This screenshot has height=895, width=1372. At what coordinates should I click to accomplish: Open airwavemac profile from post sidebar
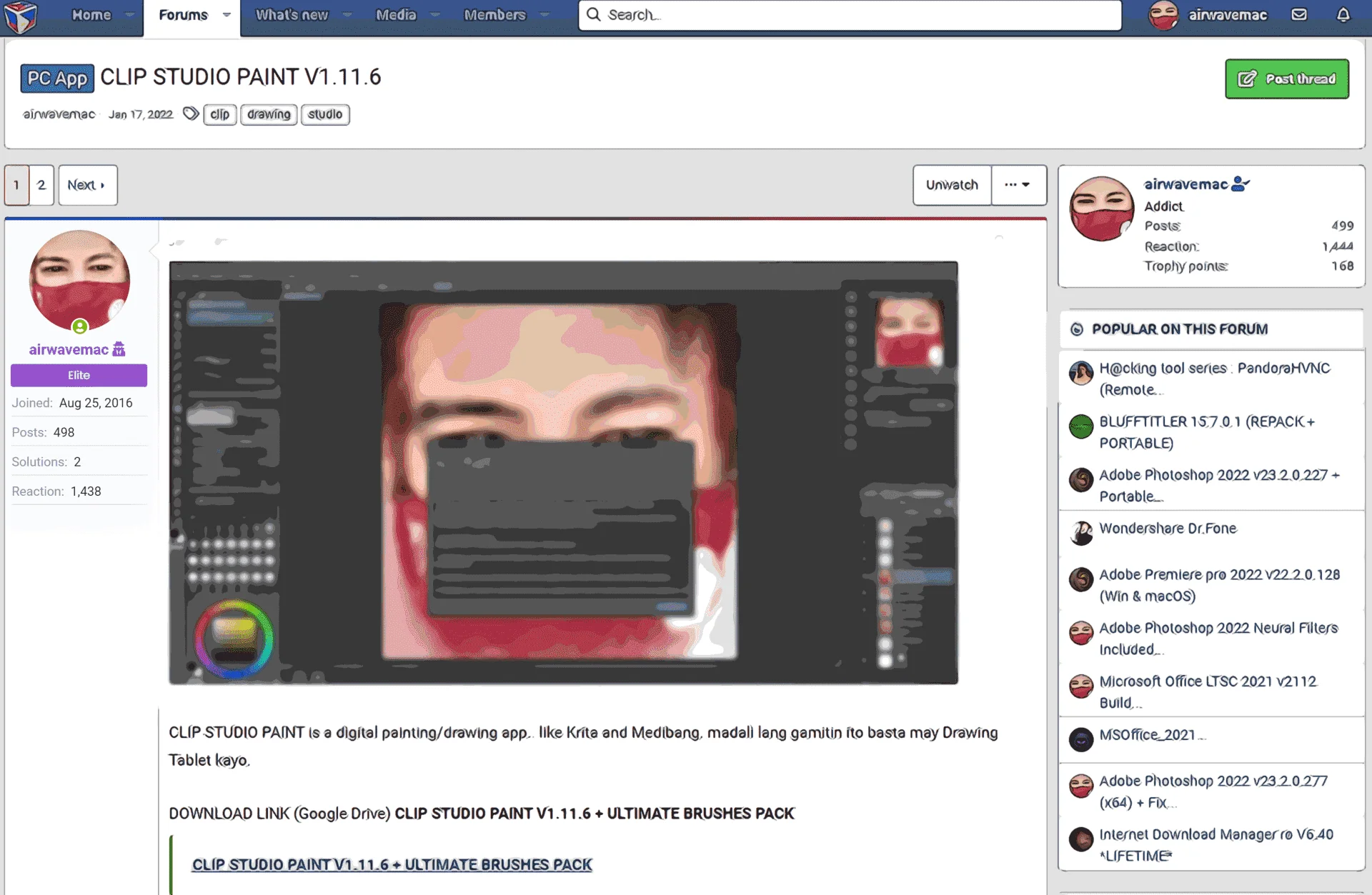point(69,349)
